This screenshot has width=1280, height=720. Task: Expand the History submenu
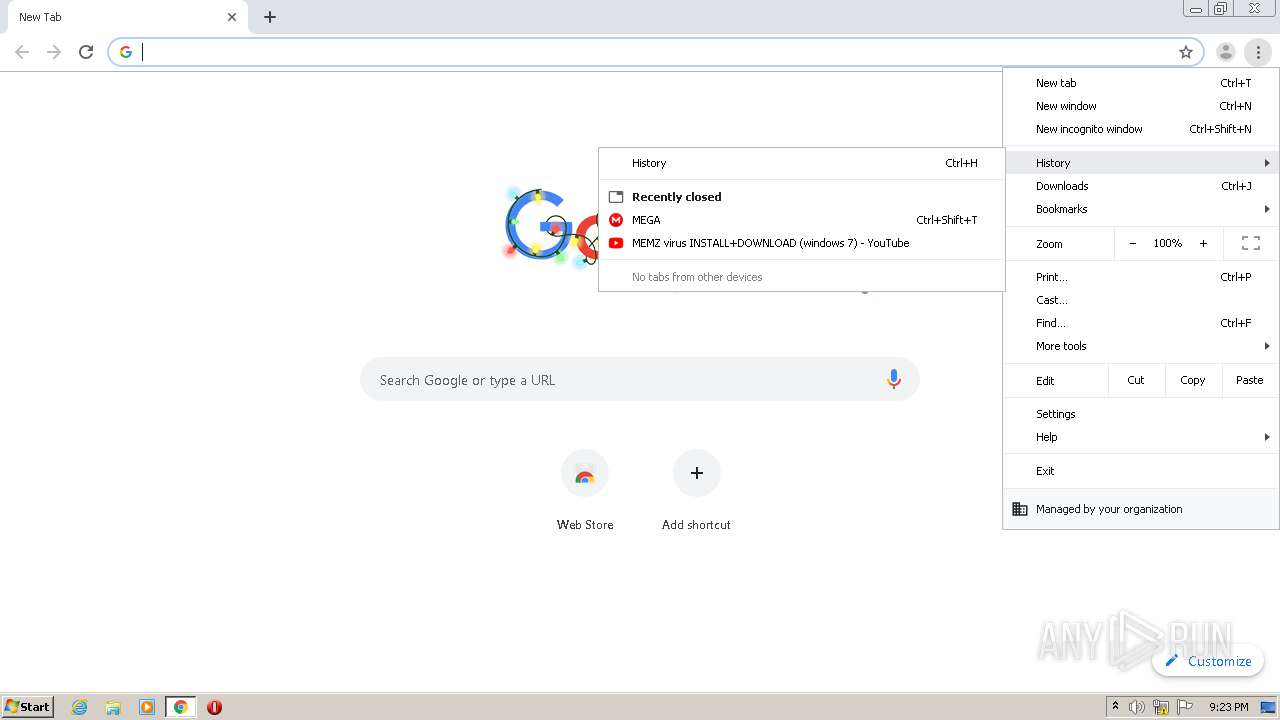pyautogui.click(x=1141, y=163)
